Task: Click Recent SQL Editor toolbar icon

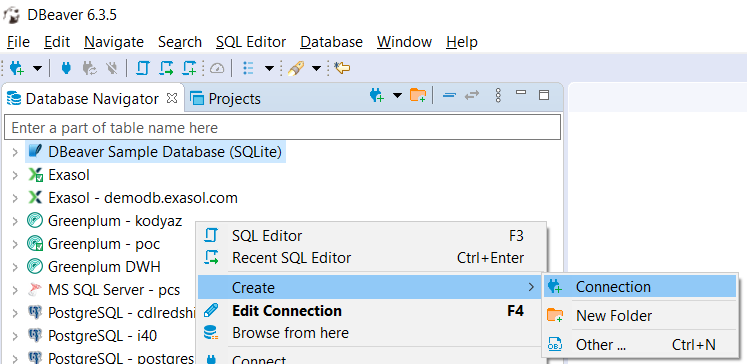Action: coord(166,69)
